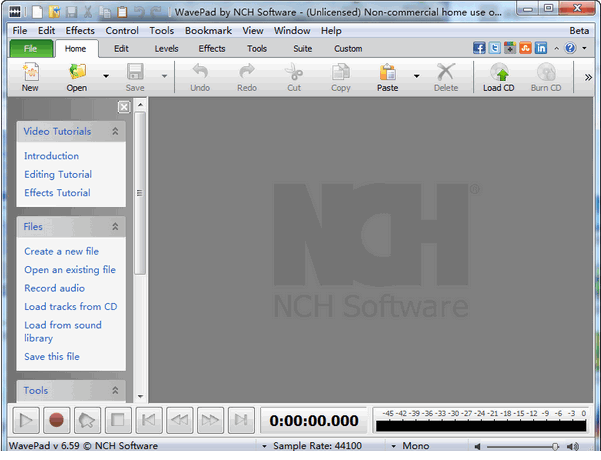The height and width of the screenshot is (460, 601).
Task: Start playback with the Play button
Action: [26, 420]
